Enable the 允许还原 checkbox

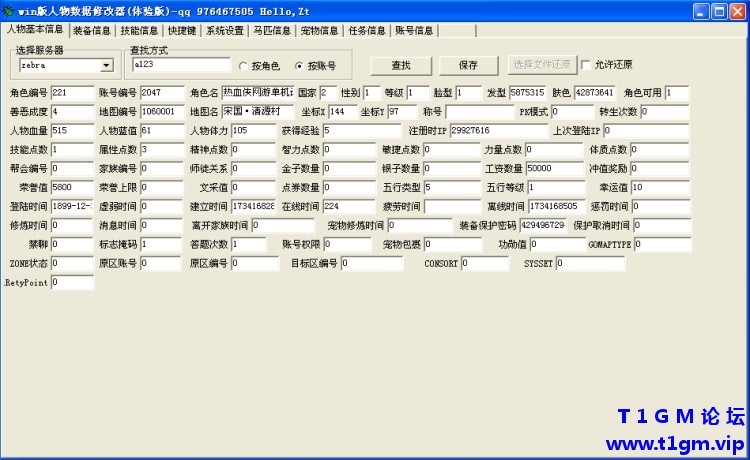tap(586, 65)
